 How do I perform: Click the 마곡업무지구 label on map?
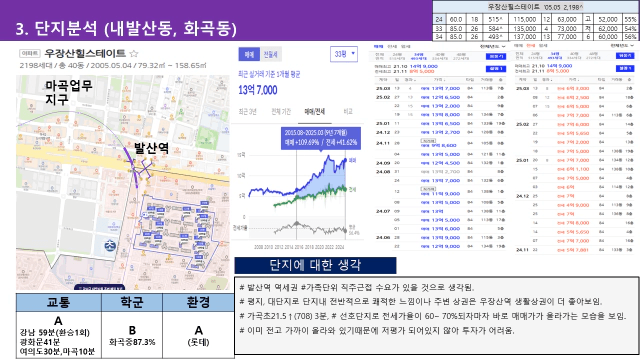pyautogui.click(x=69, y=92)
